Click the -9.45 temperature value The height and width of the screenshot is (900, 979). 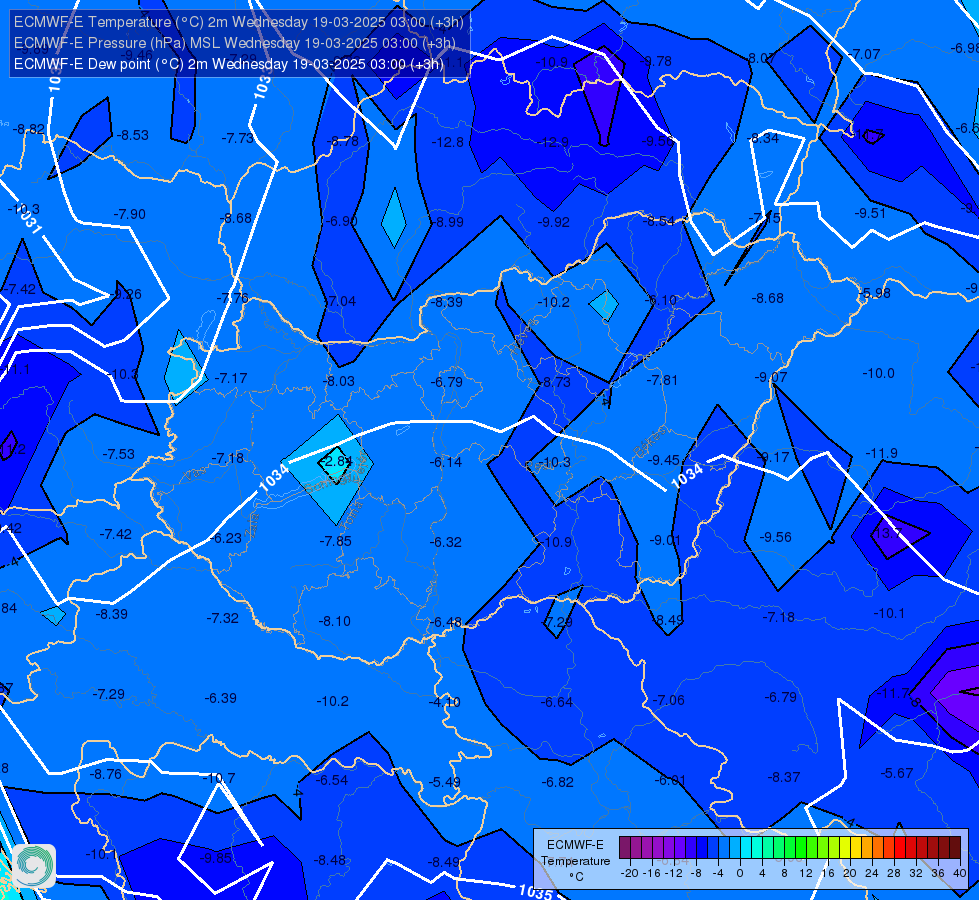click(664, 460)
